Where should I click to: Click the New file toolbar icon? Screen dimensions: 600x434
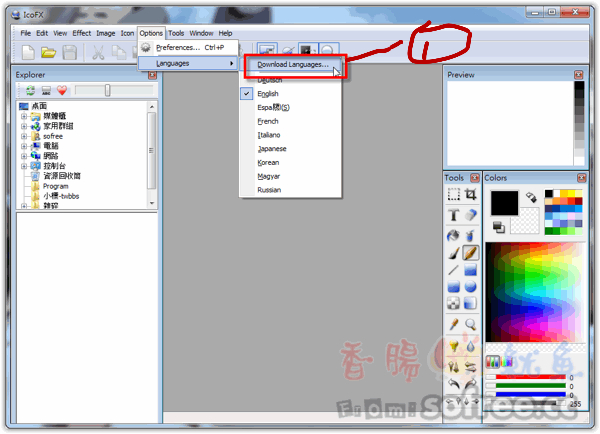click(x=28, y=52)
